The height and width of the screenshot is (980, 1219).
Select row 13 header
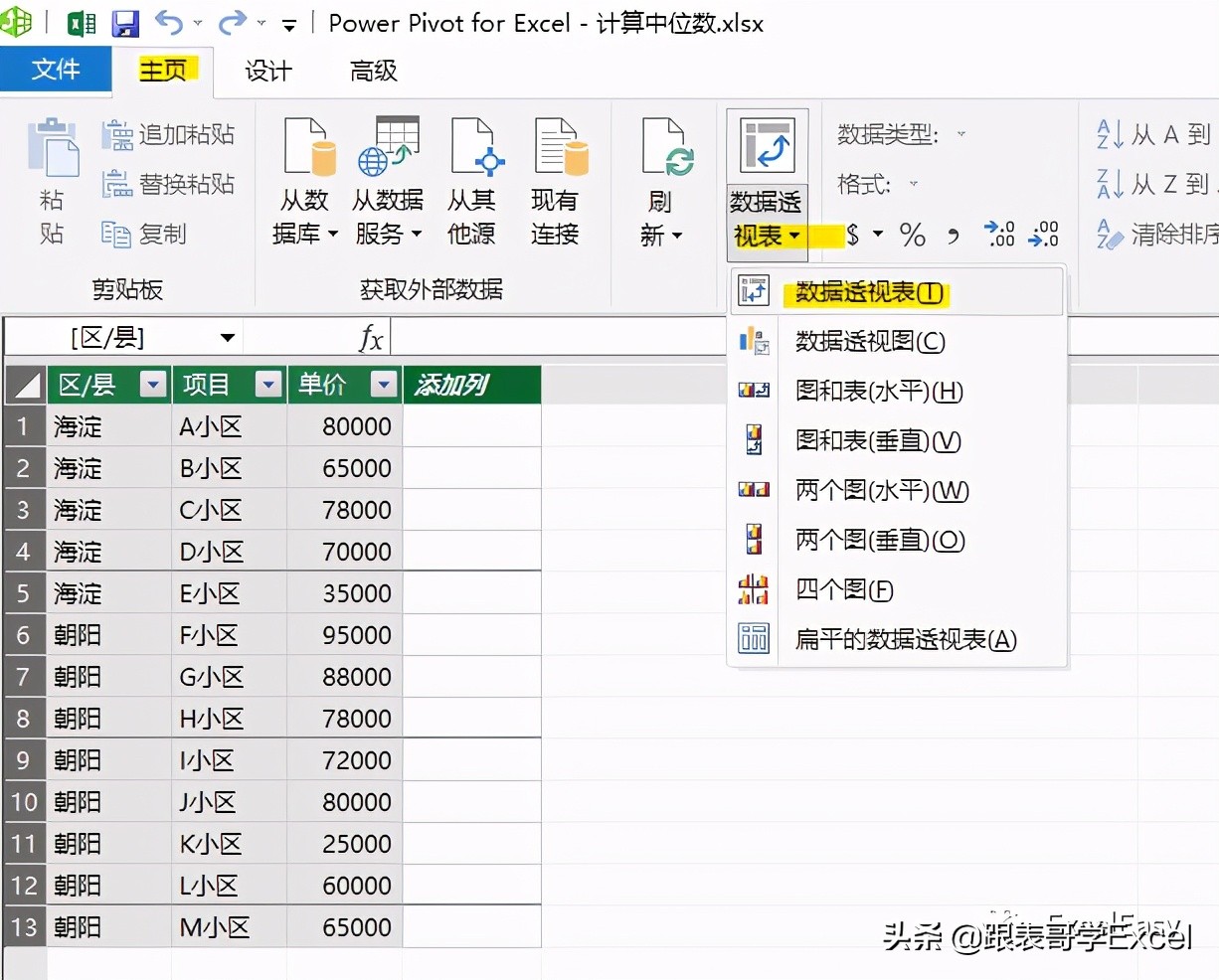pos(25,927)
